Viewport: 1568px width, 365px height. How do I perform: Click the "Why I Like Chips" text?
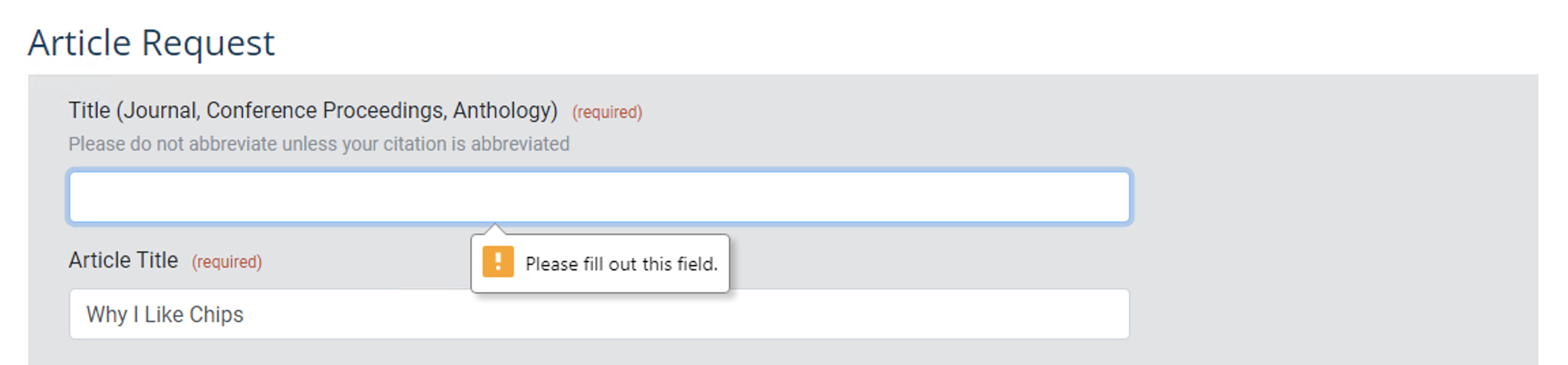pyautogui.click(x=165, y=315)
